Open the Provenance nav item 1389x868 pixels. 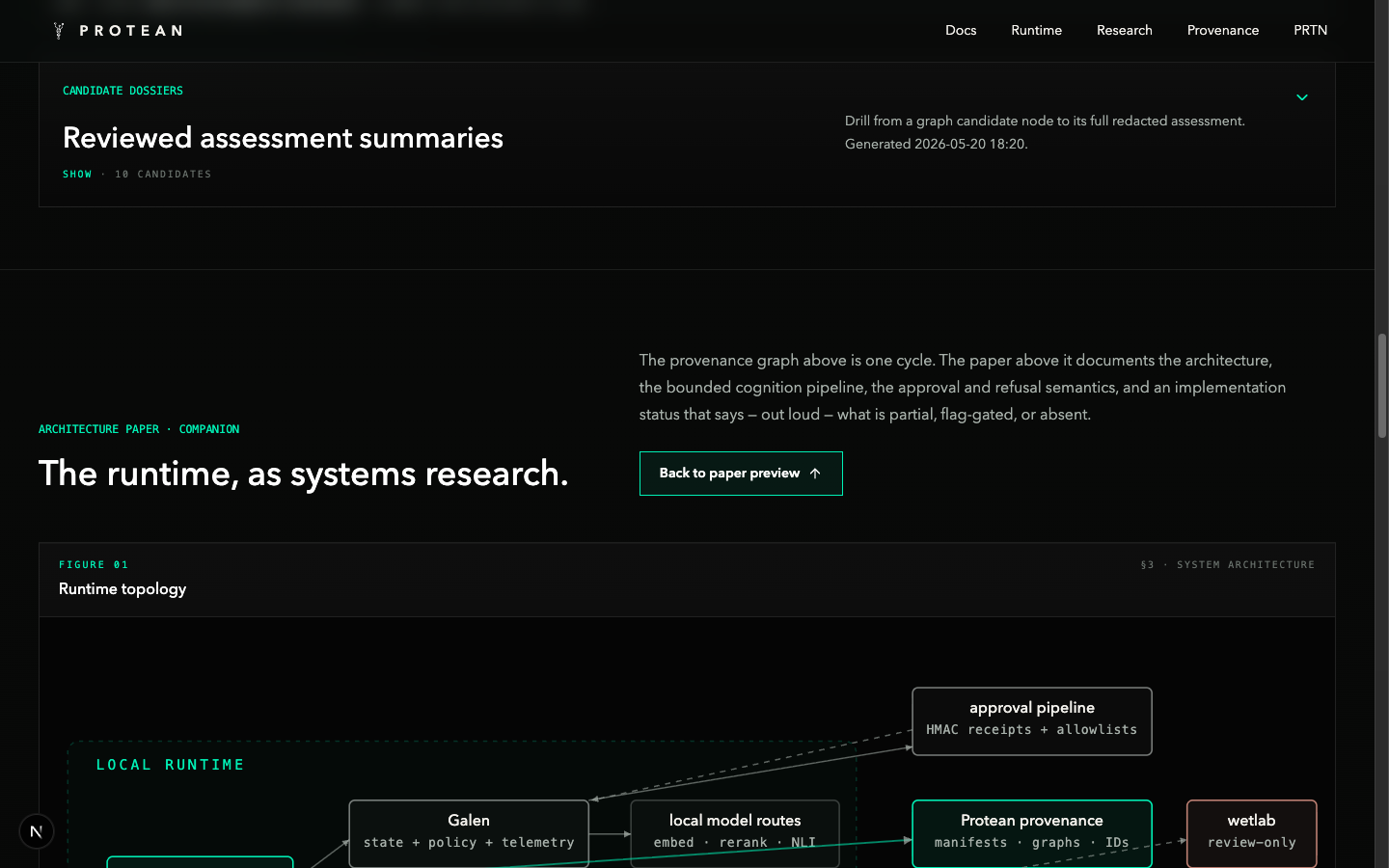1223,30
